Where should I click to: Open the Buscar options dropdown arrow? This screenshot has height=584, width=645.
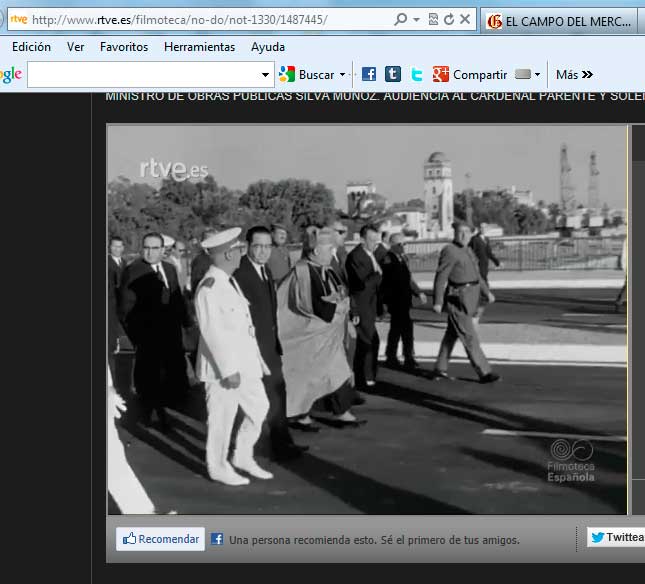(342, 75)
